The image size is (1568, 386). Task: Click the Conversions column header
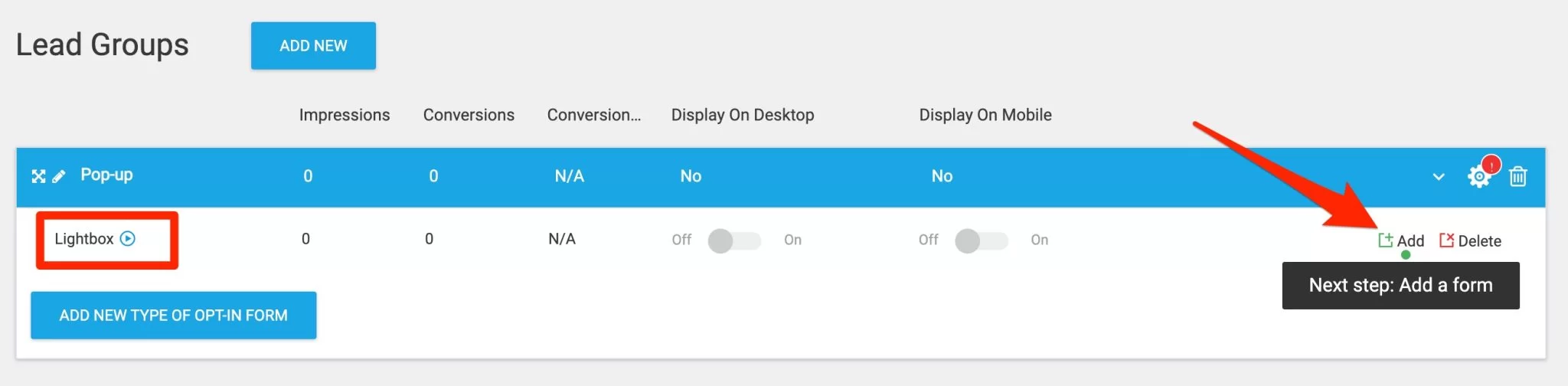[x=469, y=115]
